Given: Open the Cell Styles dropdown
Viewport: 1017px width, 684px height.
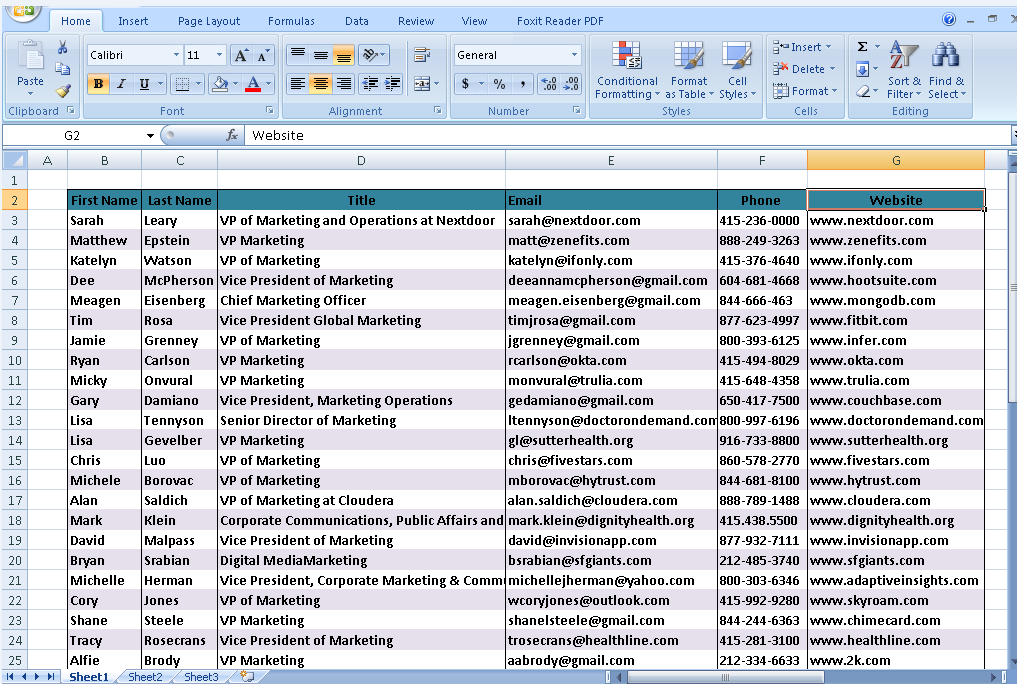Looking at the screenshot, I should [737, 70].
